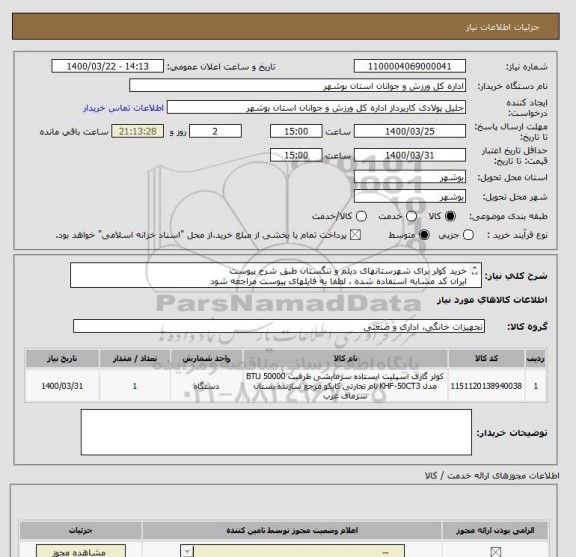
Task: Click the need number field 1100004069000041
Action: (x=410, y=66)
